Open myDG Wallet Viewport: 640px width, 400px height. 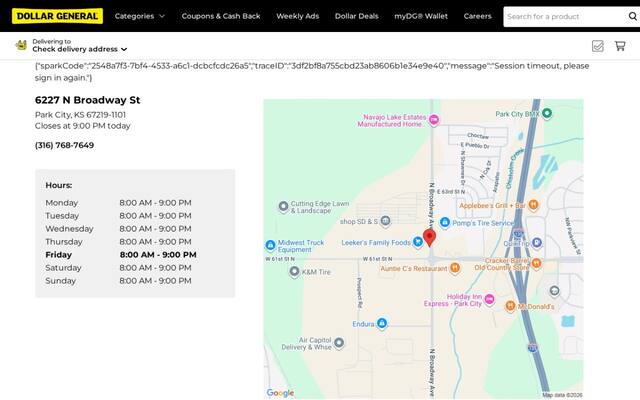421,16
